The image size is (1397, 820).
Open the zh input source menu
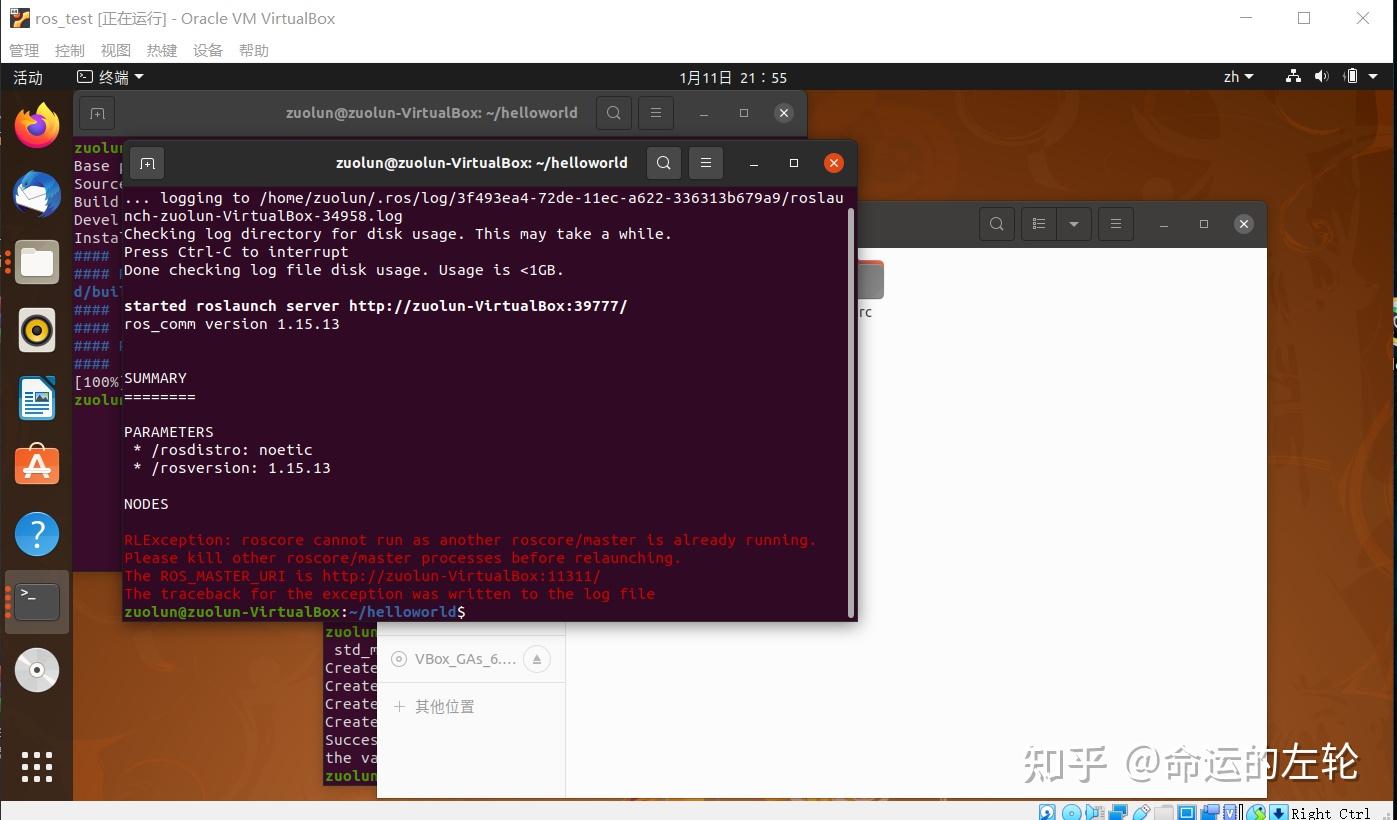click(1237, 76)
